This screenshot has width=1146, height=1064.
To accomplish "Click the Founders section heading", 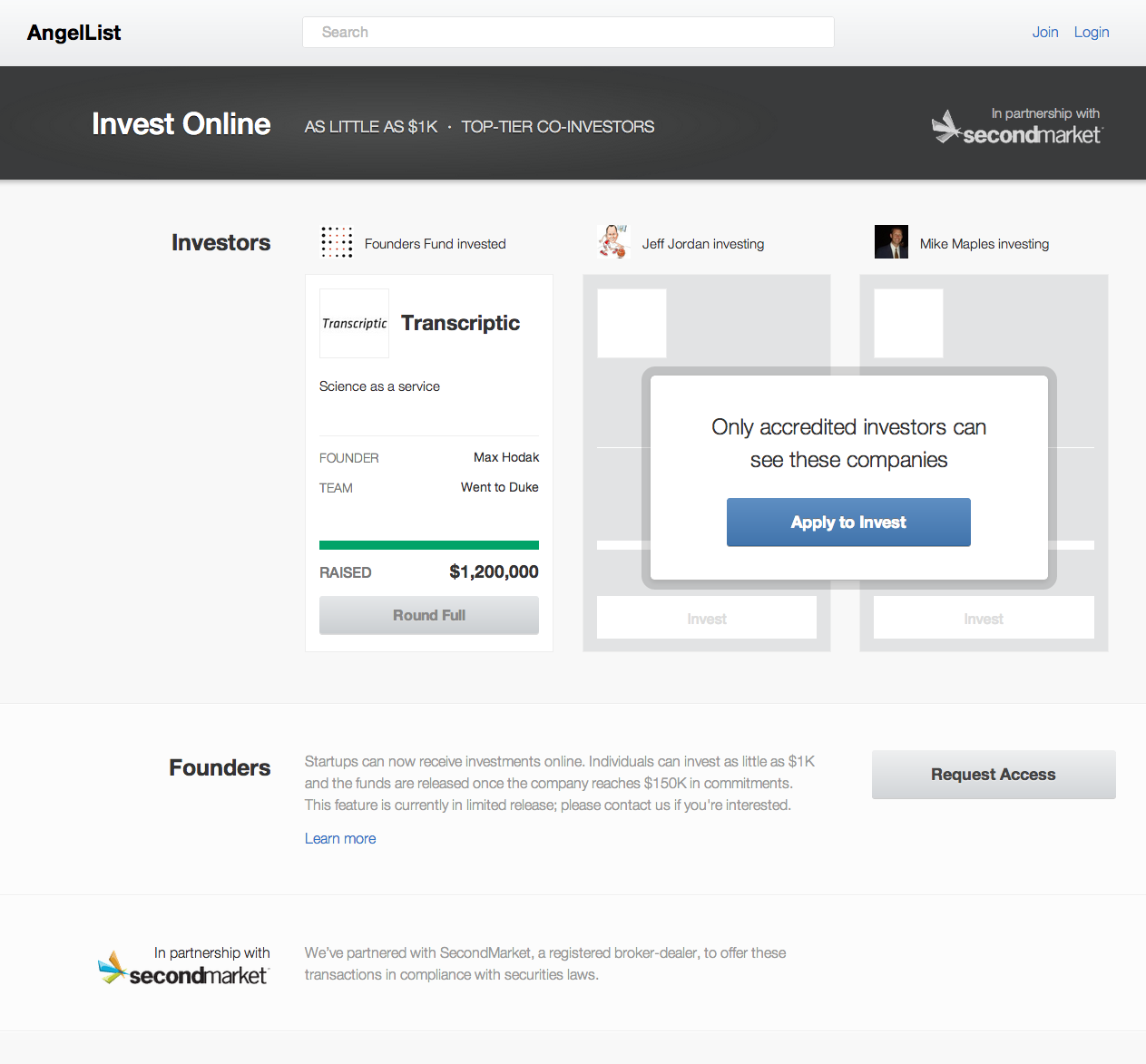I will point(220,768).
